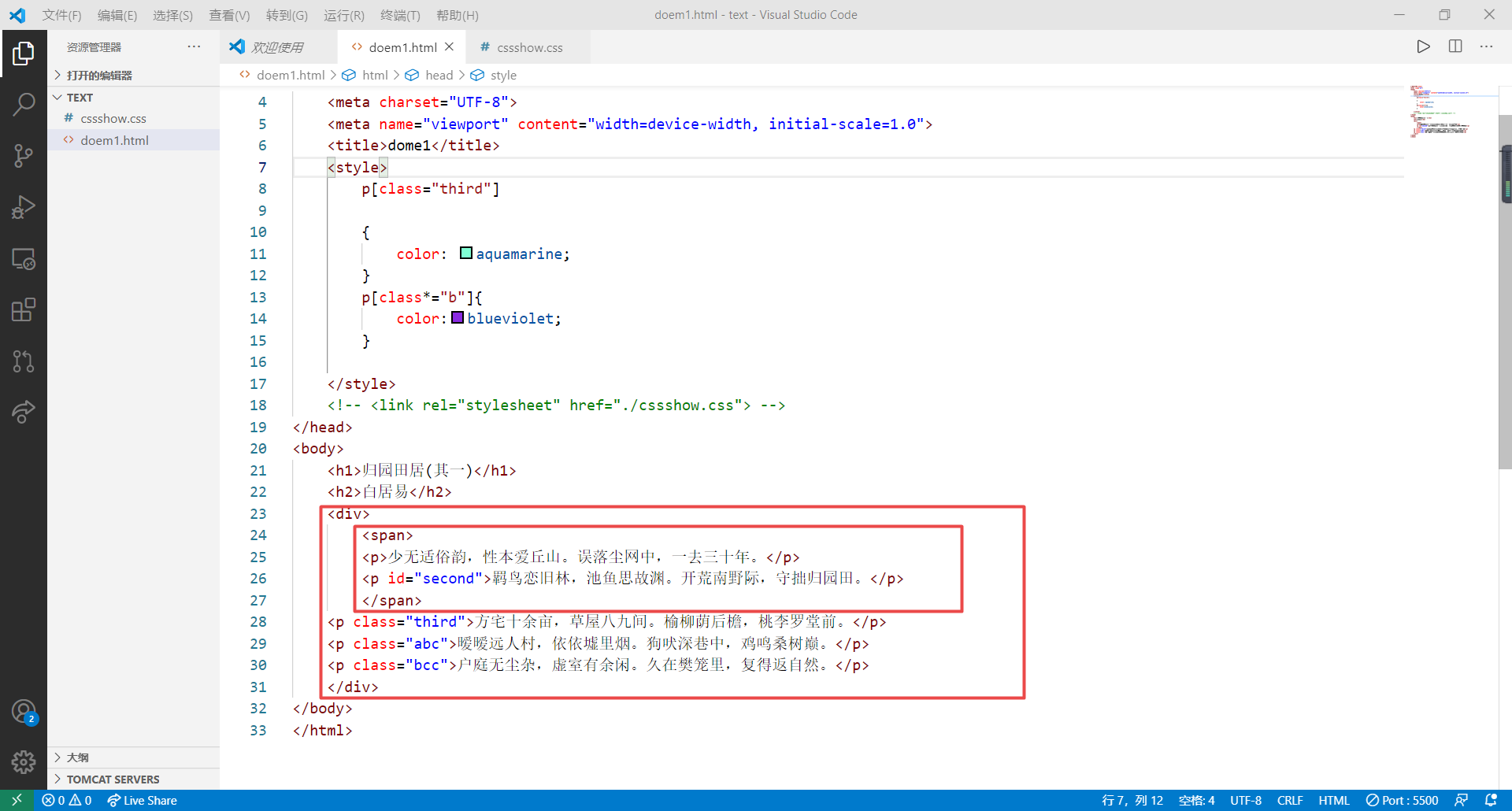
Task: Expand the TOMCAT SERVERS section
Action: pos(134,779)
